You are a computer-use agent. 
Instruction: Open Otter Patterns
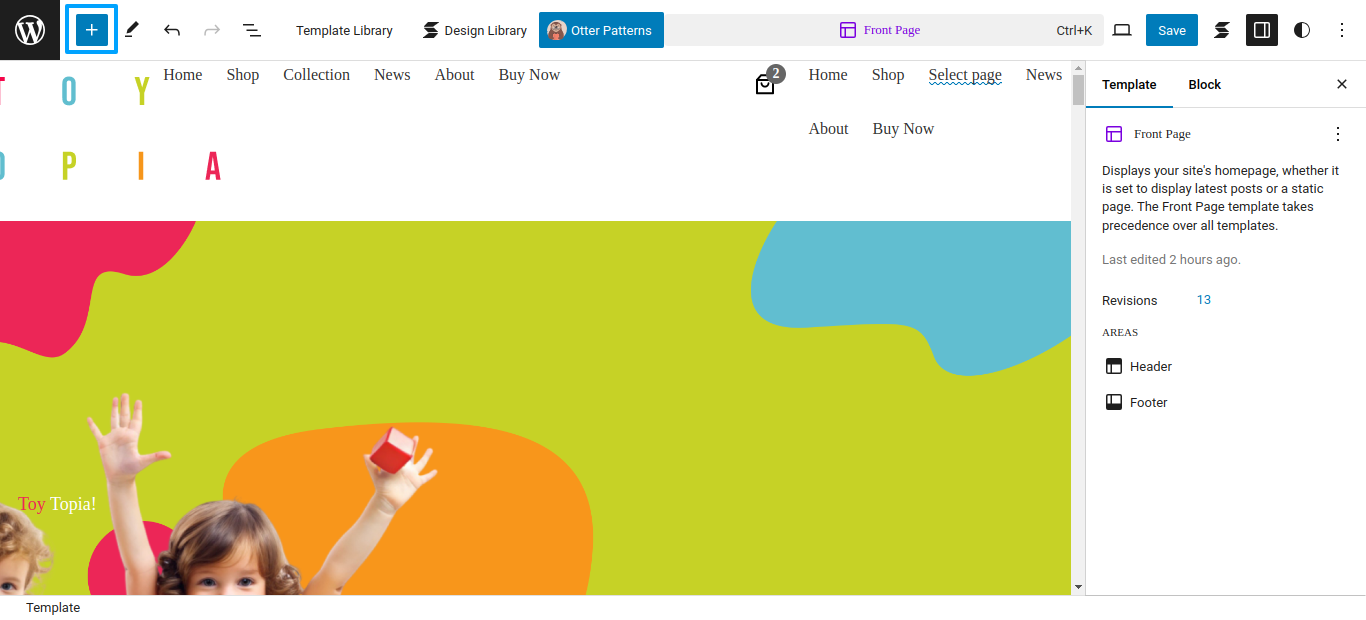click(x=601, y=30)
